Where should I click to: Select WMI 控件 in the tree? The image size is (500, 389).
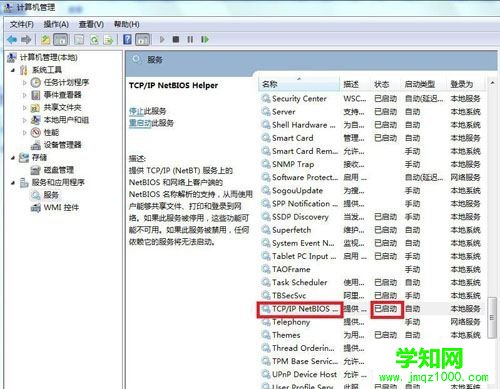pos(61,208)
